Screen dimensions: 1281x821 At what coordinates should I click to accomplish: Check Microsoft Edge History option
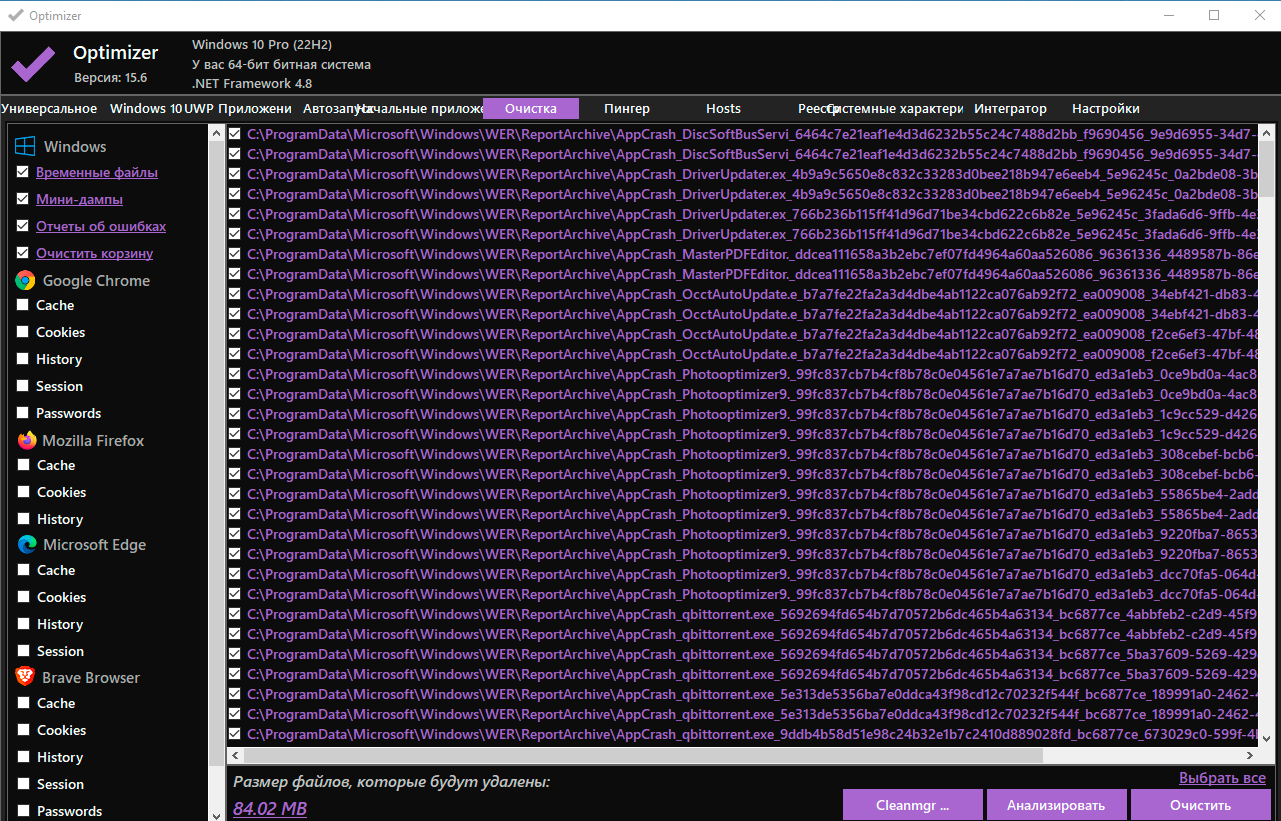coord(22,624)
